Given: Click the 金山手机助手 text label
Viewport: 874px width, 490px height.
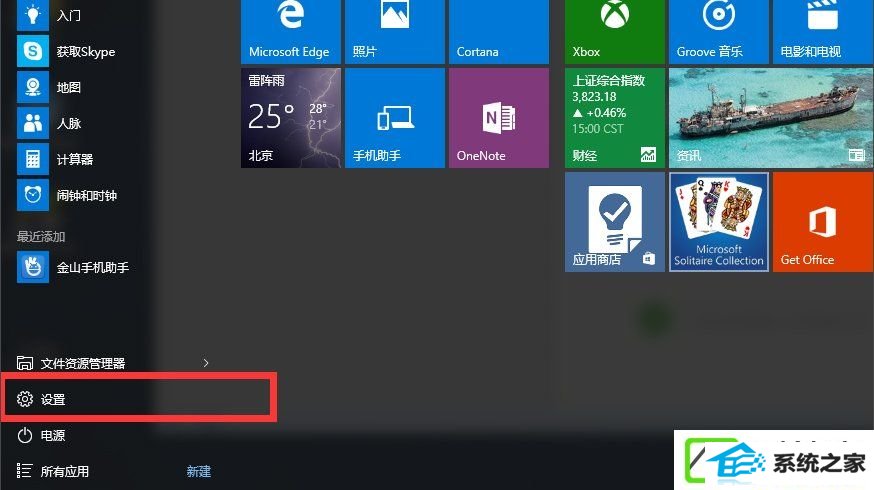Looking at the screenshot, I should pos(93,268).
